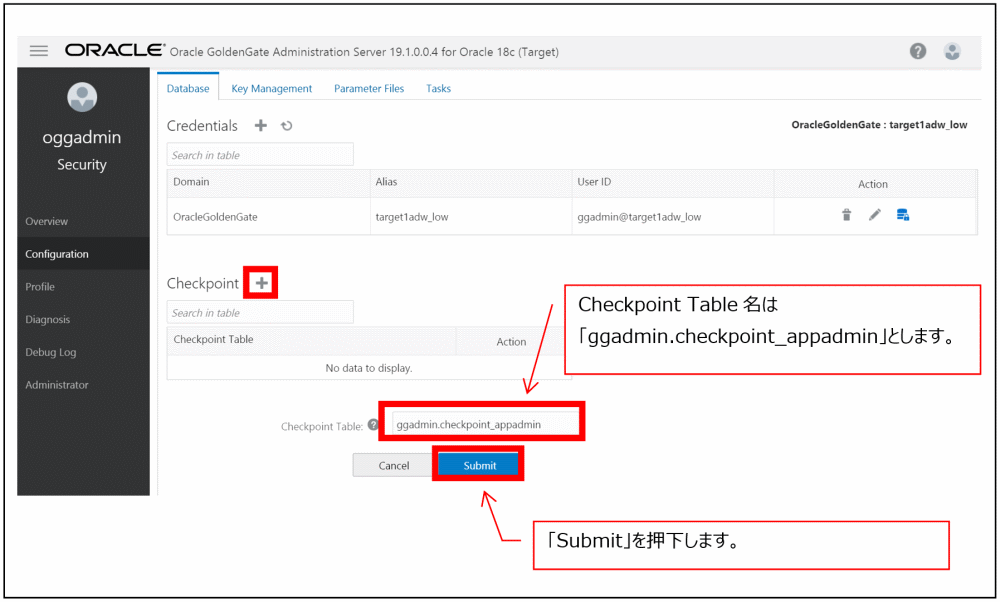Open Administrator in sidebar
This screenshot has height=602, width=1000.
pos(84,385)
